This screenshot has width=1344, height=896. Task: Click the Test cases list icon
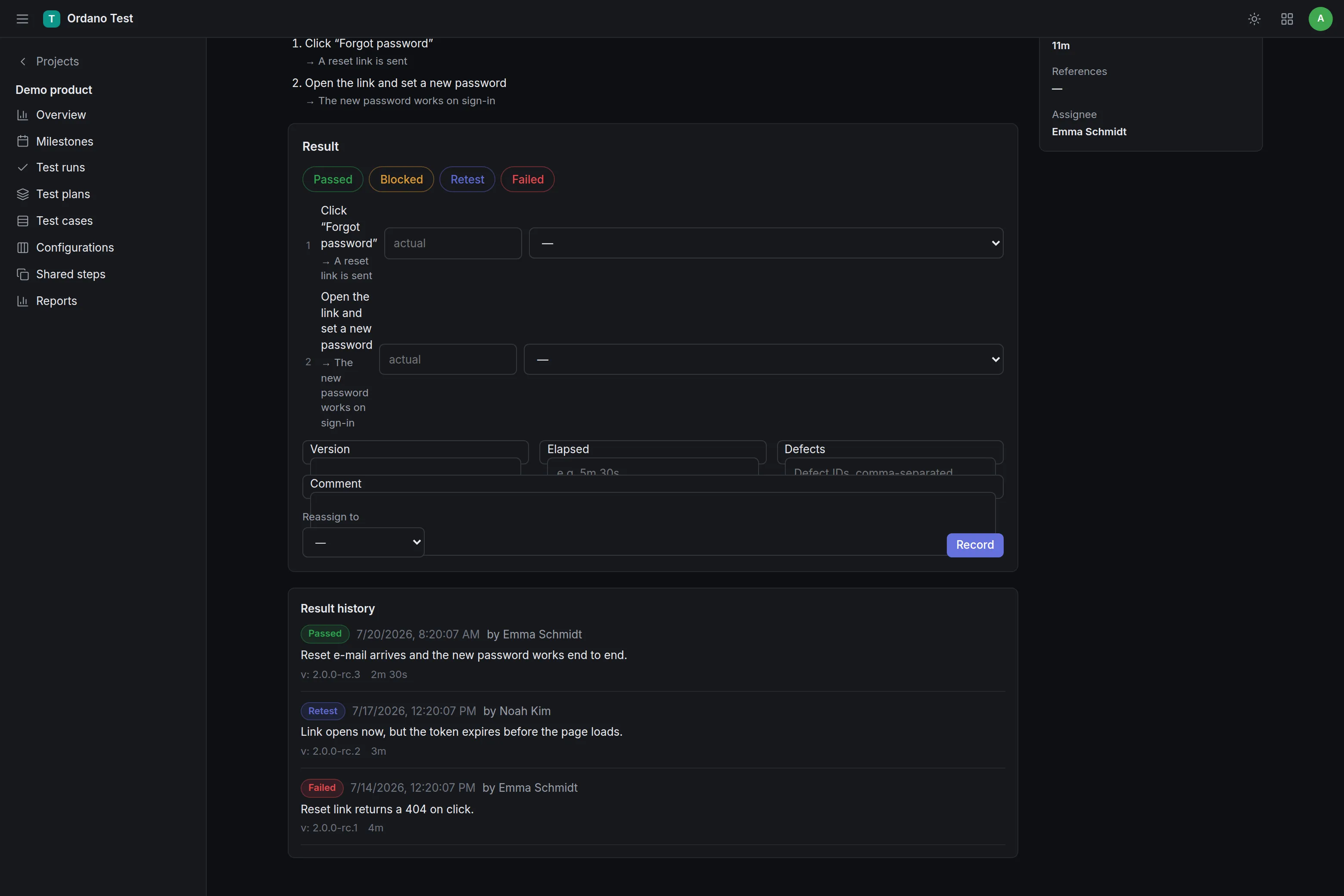tap(23, 221)
